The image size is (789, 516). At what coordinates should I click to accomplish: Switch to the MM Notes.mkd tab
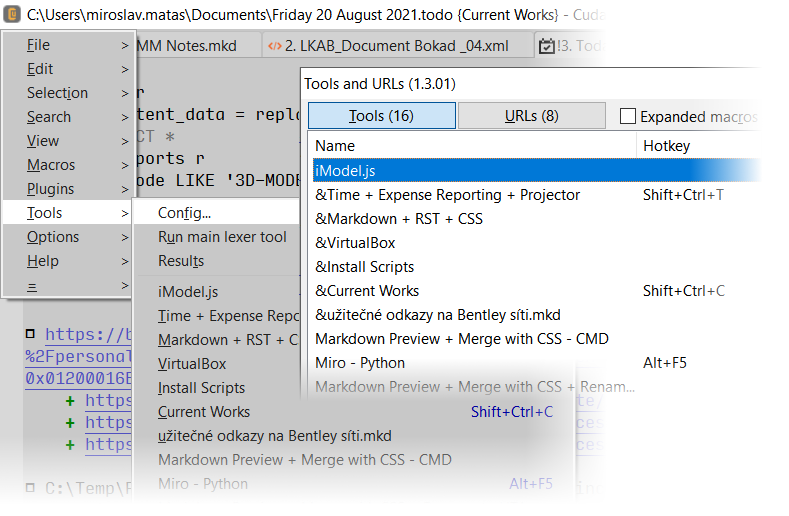coord(190,46)
